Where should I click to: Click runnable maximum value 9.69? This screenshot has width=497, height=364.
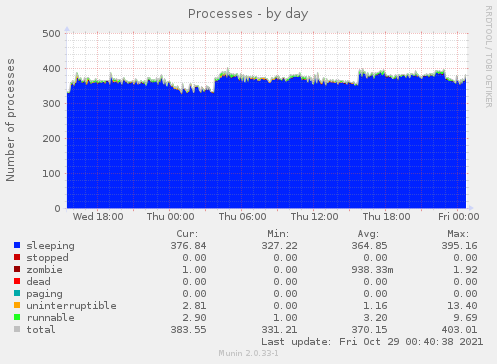pyautogui.click(x=465, y=318)
